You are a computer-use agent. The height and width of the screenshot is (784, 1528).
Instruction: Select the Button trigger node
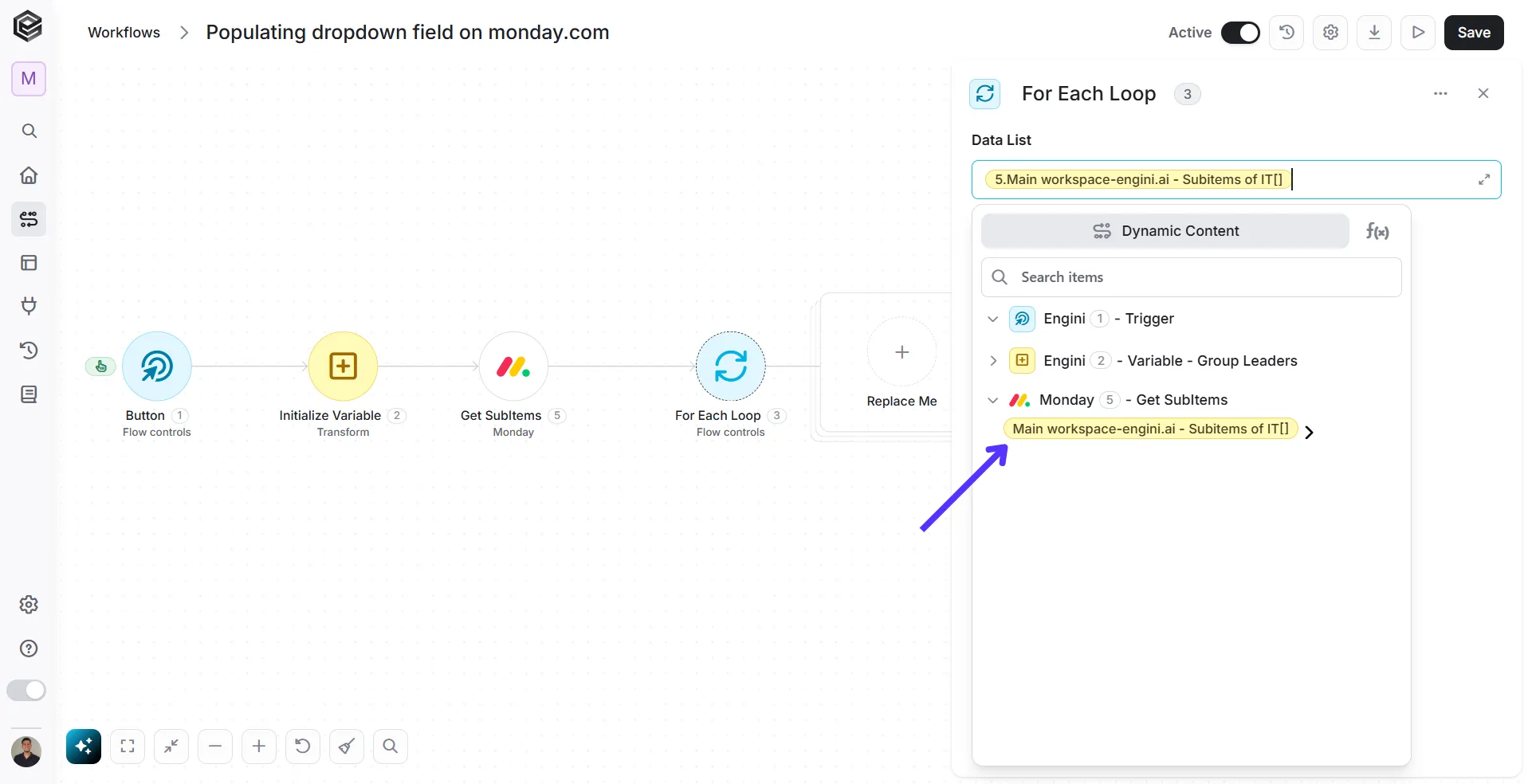click(157, 367)
